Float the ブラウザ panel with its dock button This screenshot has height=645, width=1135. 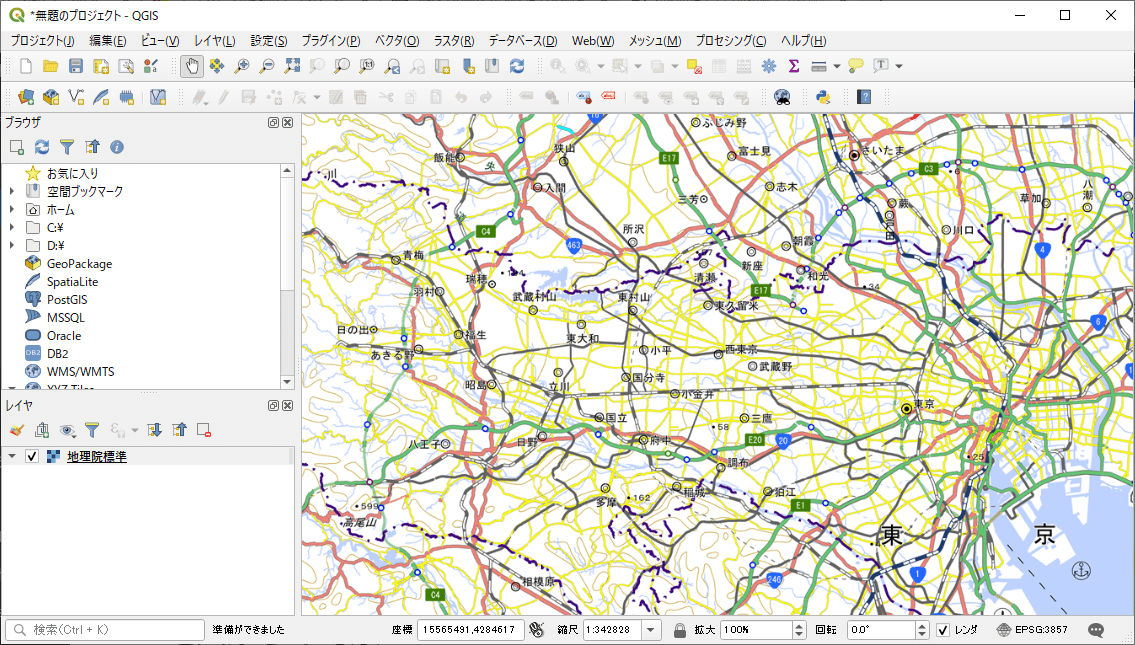274,123
